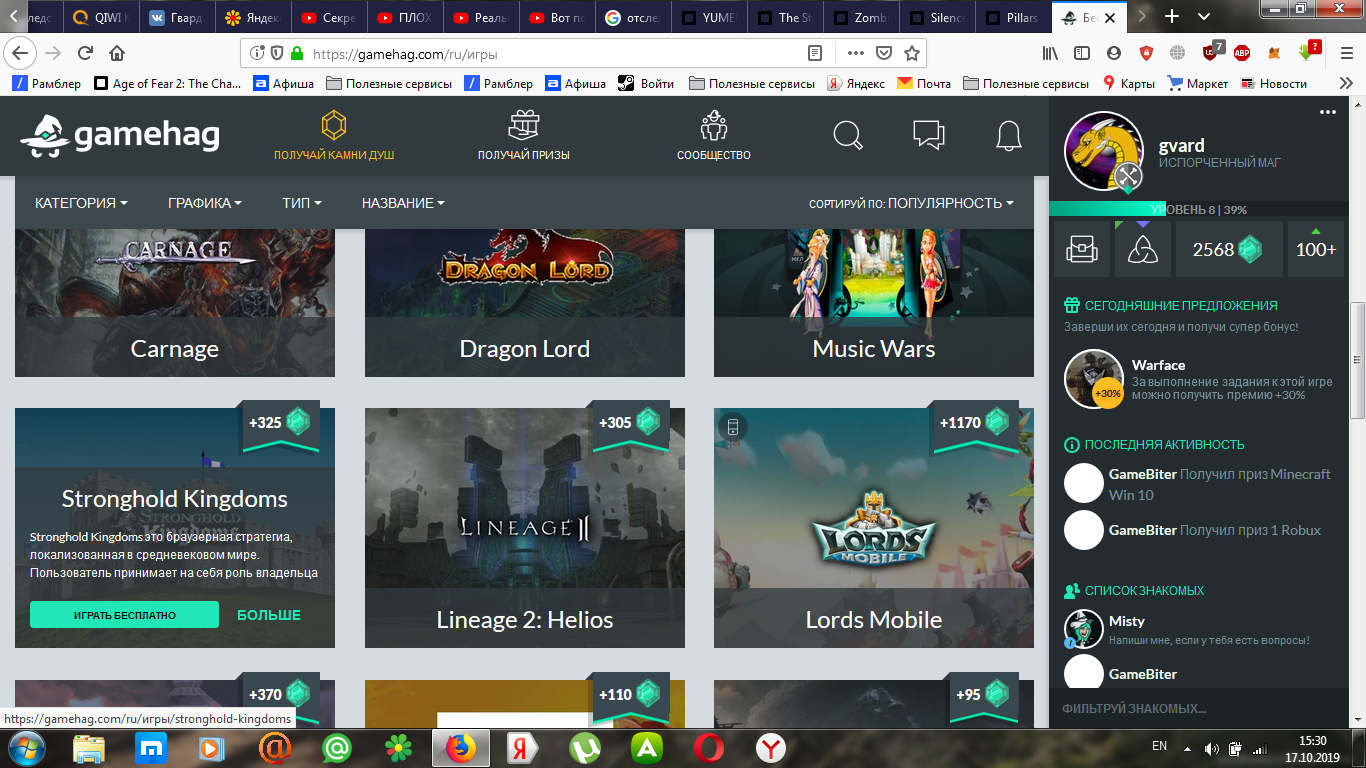Open the Почта bookmark
The width and height of the screenshot is (1366, 768).
pyautogui.click(x=924, y=84)
